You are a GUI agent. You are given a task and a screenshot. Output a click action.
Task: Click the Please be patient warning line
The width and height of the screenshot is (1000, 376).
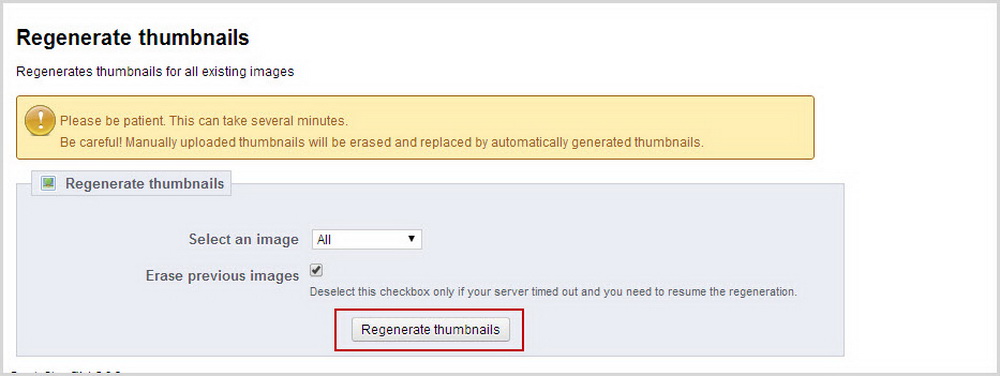(x=204, y=120)
